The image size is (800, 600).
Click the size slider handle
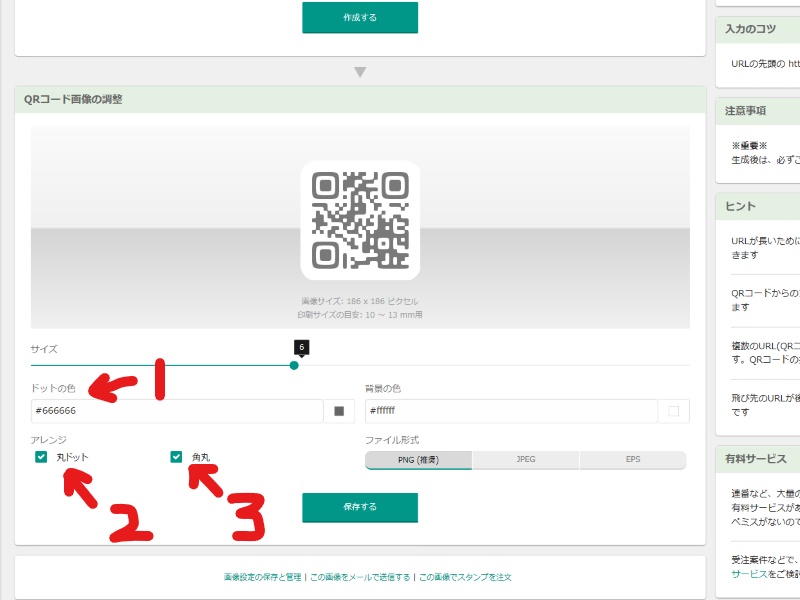pyautogui.click(x=294, y=365)
